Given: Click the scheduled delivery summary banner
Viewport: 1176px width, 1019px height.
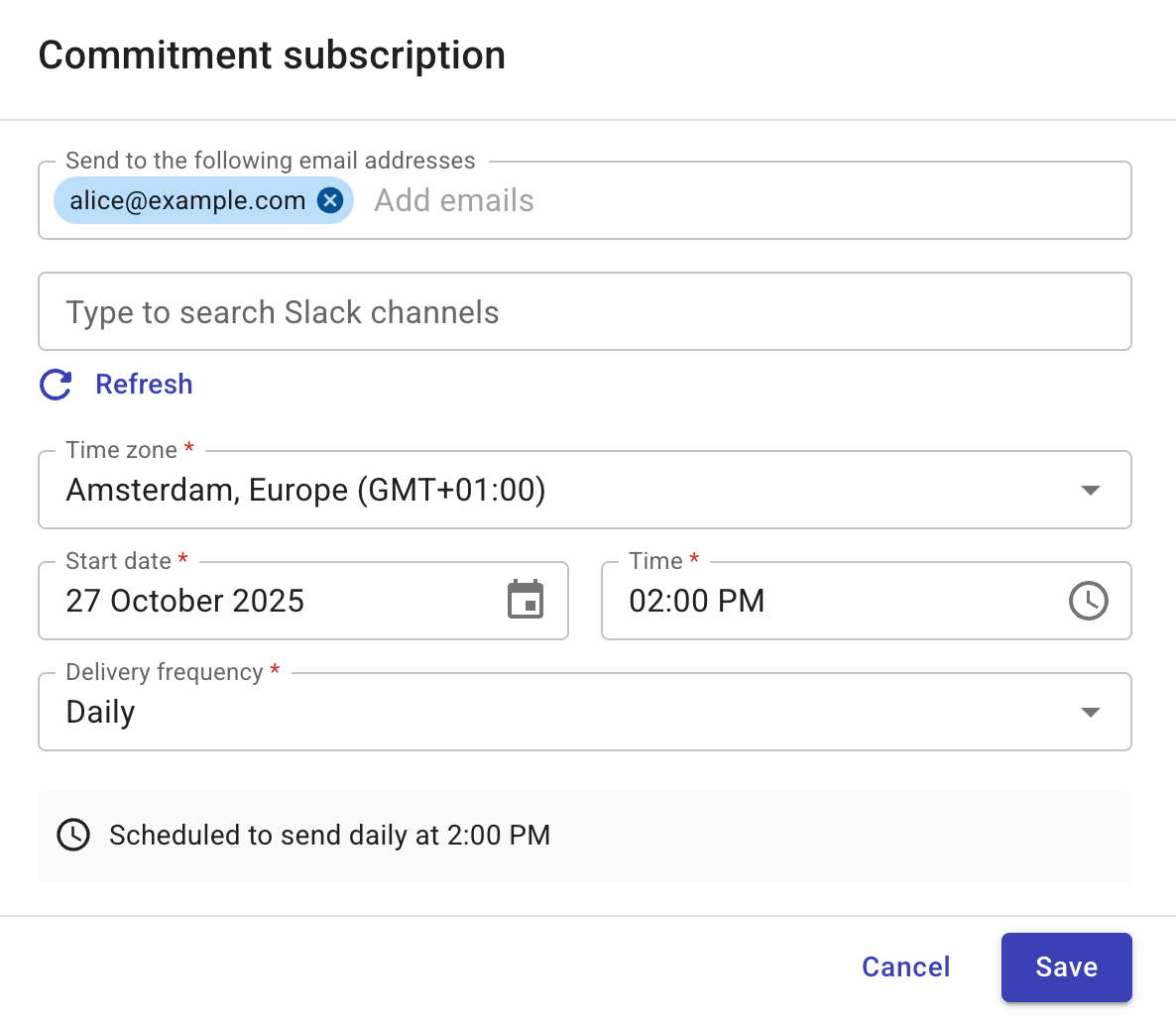Looking at the screenshot, I should tap(585, 836).
